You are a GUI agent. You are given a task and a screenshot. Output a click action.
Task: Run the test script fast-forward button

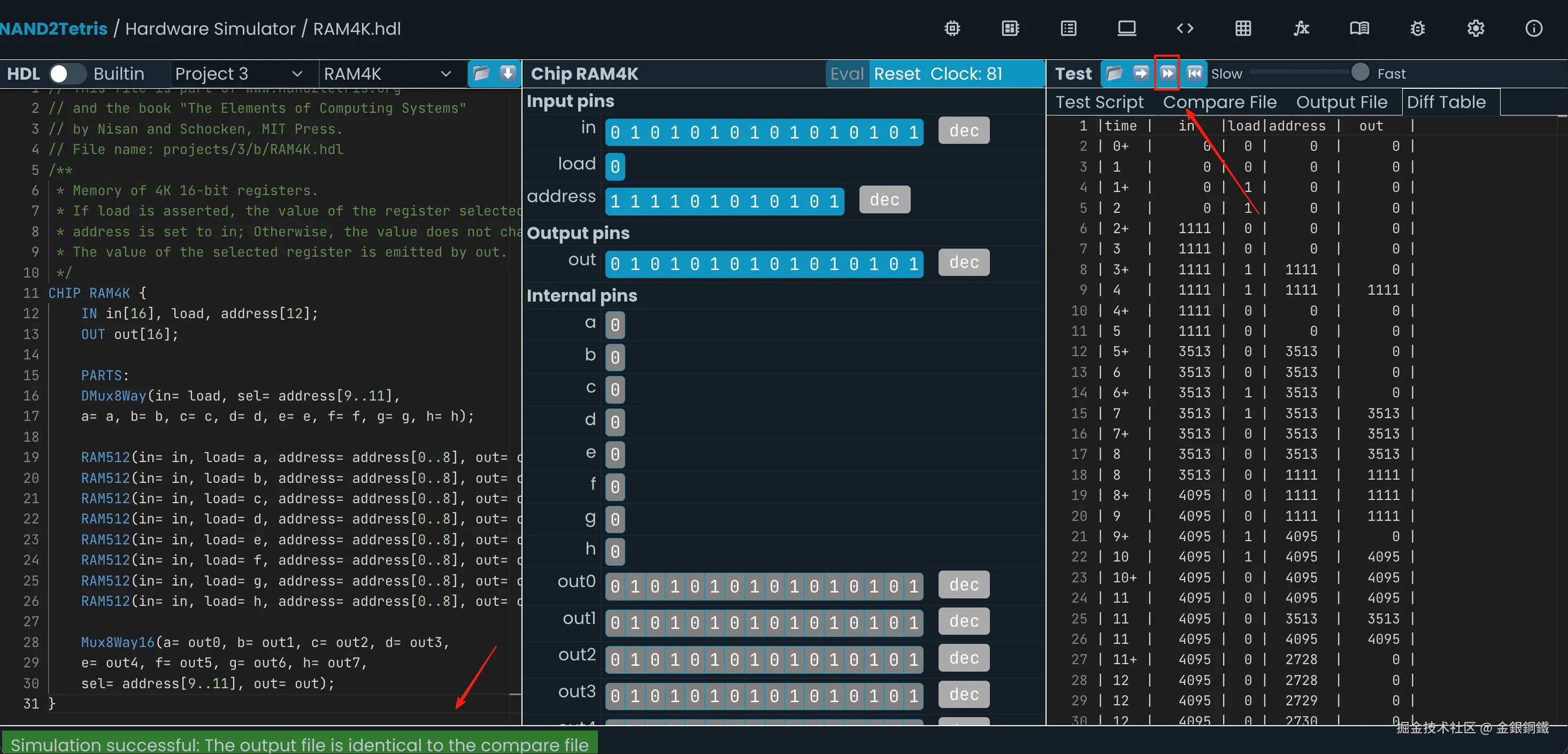1167,74
